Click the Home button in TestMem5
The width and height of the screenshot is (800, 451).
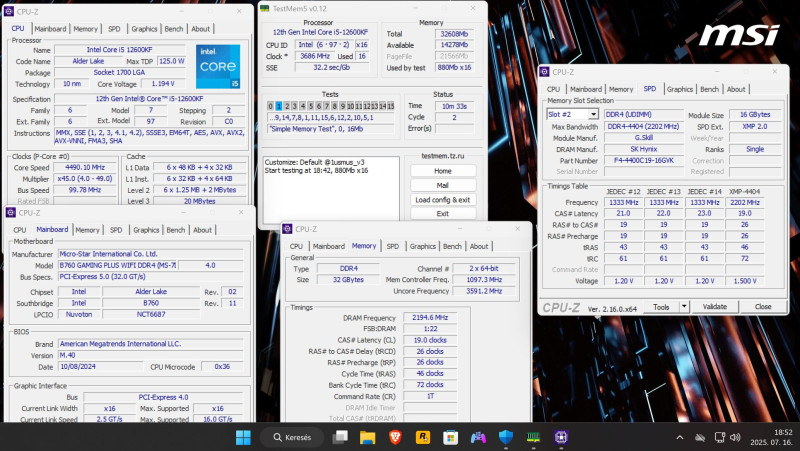click(x=443, y=171)
